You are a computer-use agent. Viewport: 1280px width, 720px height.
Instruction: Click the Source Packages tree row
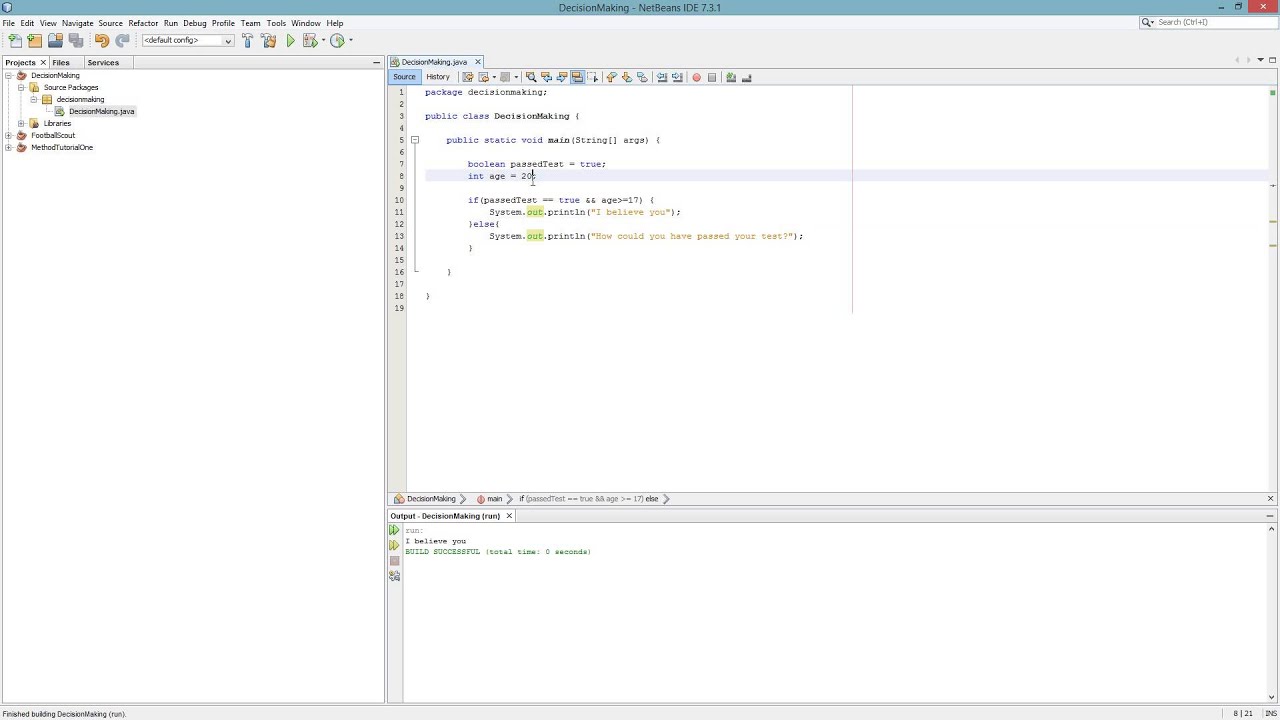pos(70,88)
